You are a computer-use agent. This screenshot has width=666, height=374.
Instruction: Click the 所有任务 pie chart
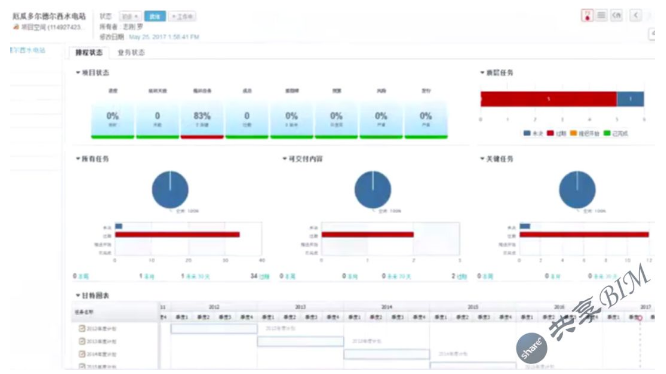170,190
